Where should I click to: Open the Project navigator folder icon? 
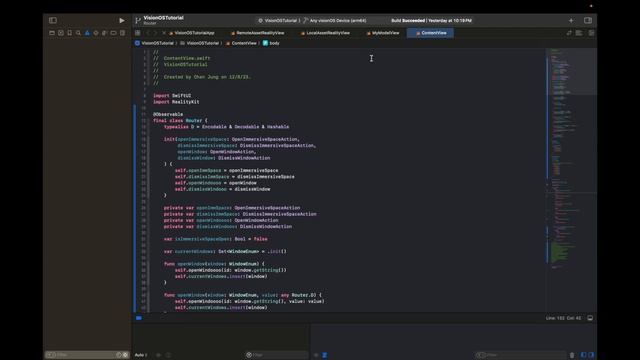coord(52,33)
